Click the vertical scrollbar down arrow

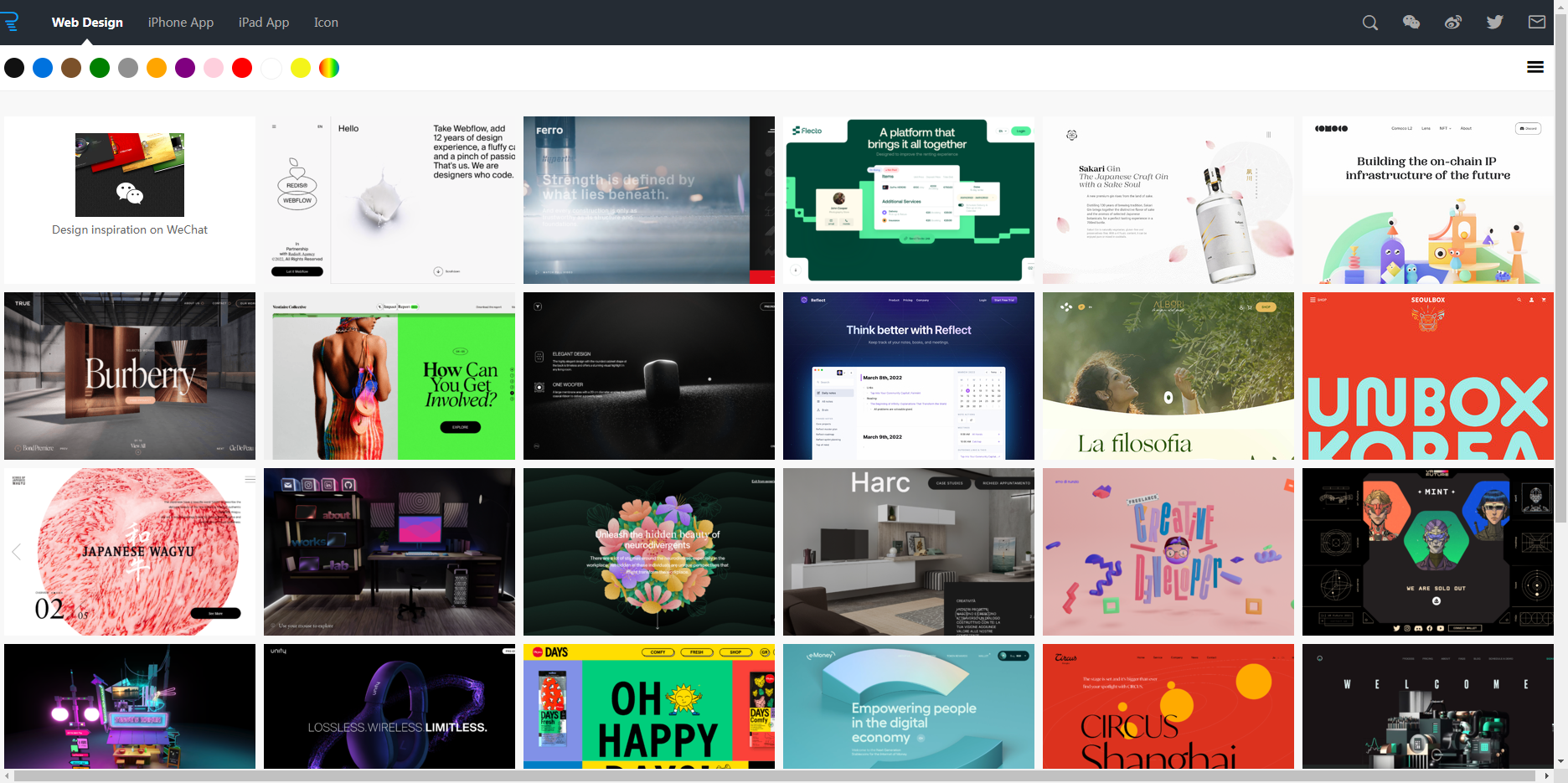click(1561, 761)
